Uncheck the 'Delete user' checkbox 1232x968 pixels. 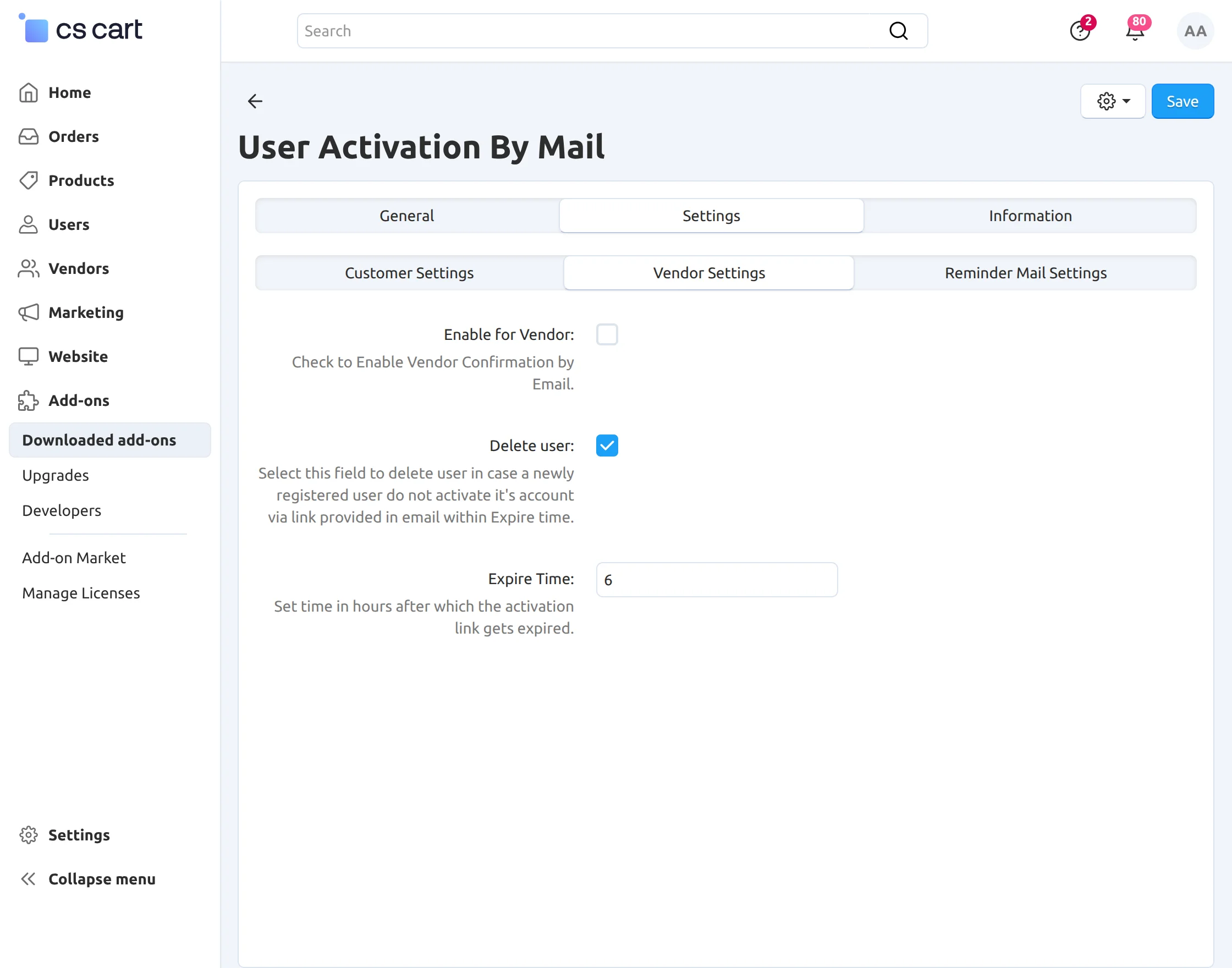(x=607, y=446)
